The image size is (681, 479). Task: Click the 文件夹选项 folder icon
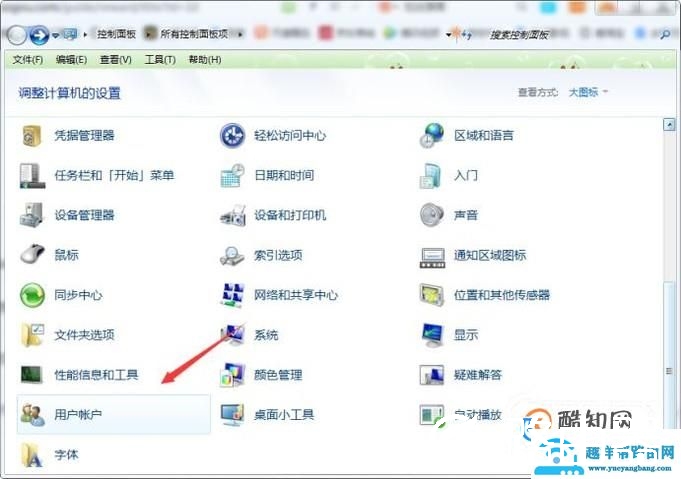click(x=33, y=335)
